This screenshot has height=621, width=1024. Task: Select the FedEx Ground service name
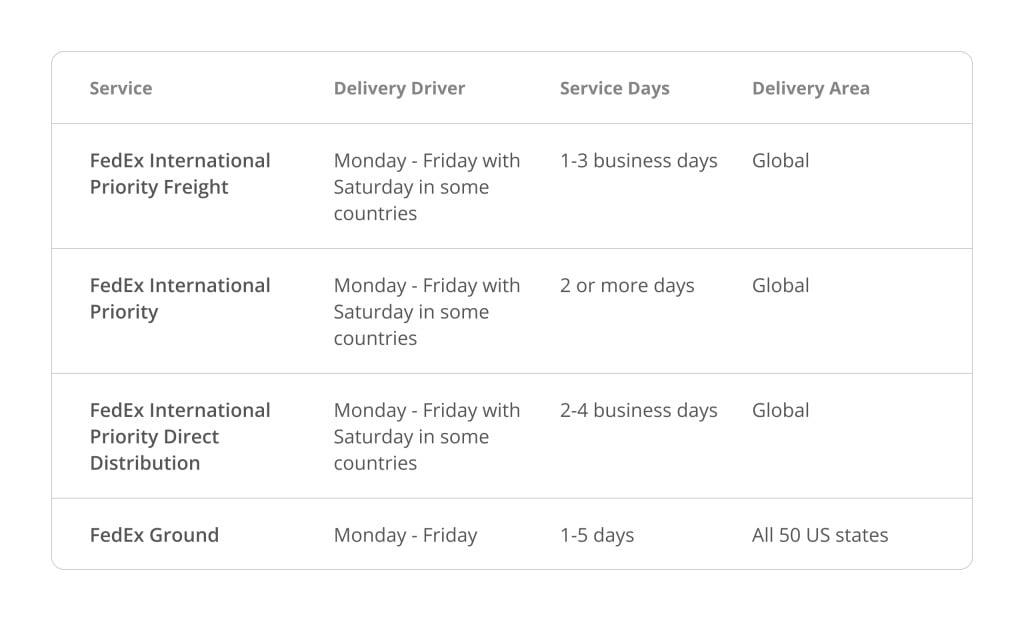pos(154,535)
